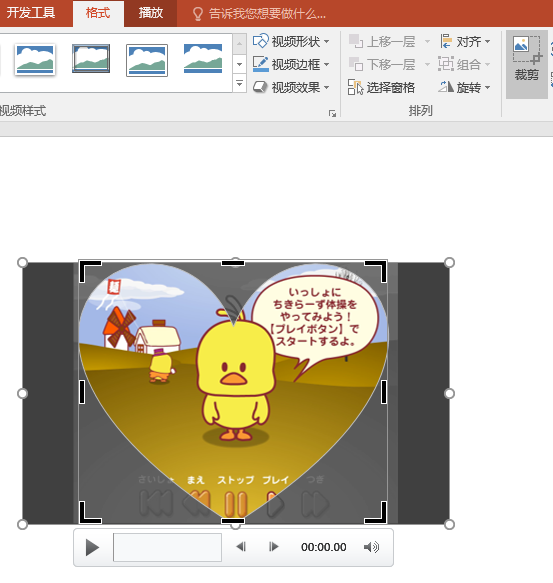Expand the 下移一层 dropdown arrow
This screenshot has height=583, width=553.
coord(427,64)
